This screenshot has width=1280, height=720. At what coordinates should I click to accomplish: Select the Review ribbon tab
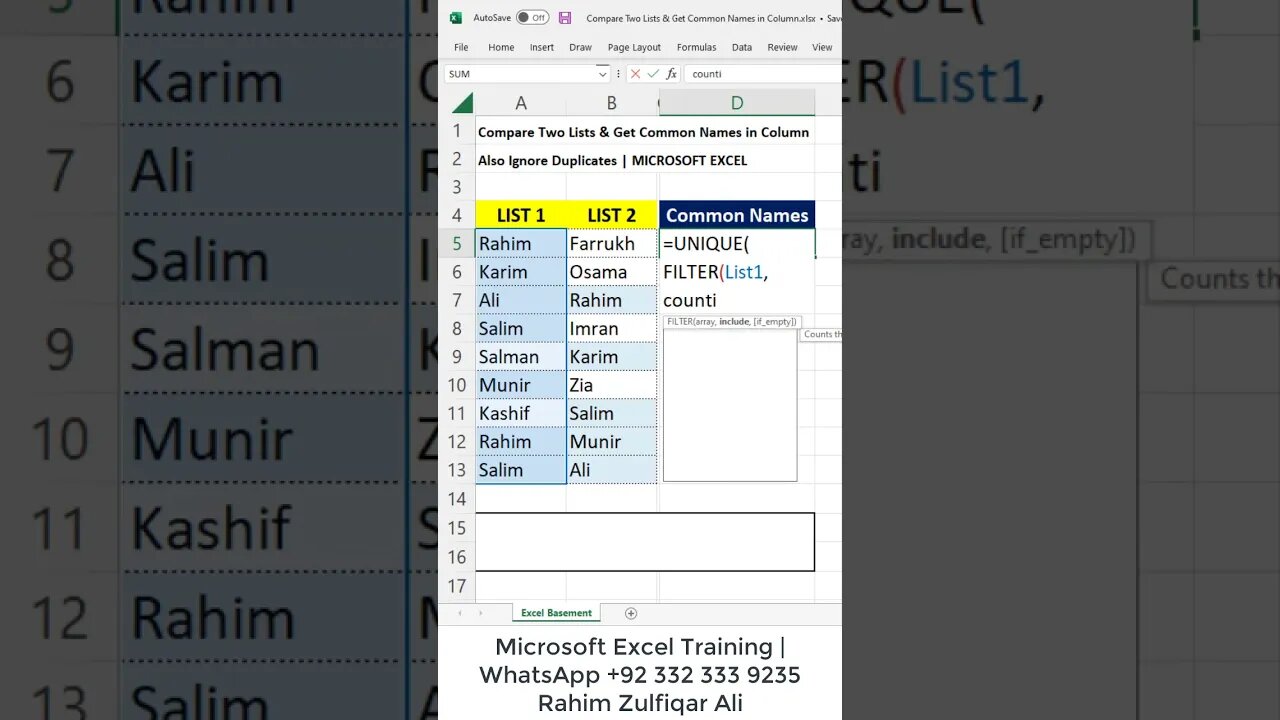[782, 47]
